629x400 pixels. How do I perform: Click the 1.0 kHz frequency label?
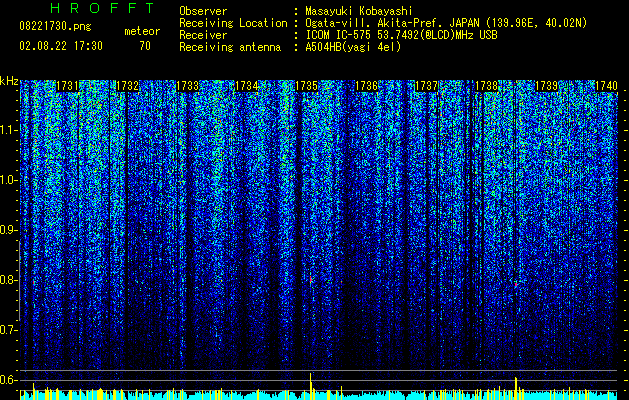(9, 181)
